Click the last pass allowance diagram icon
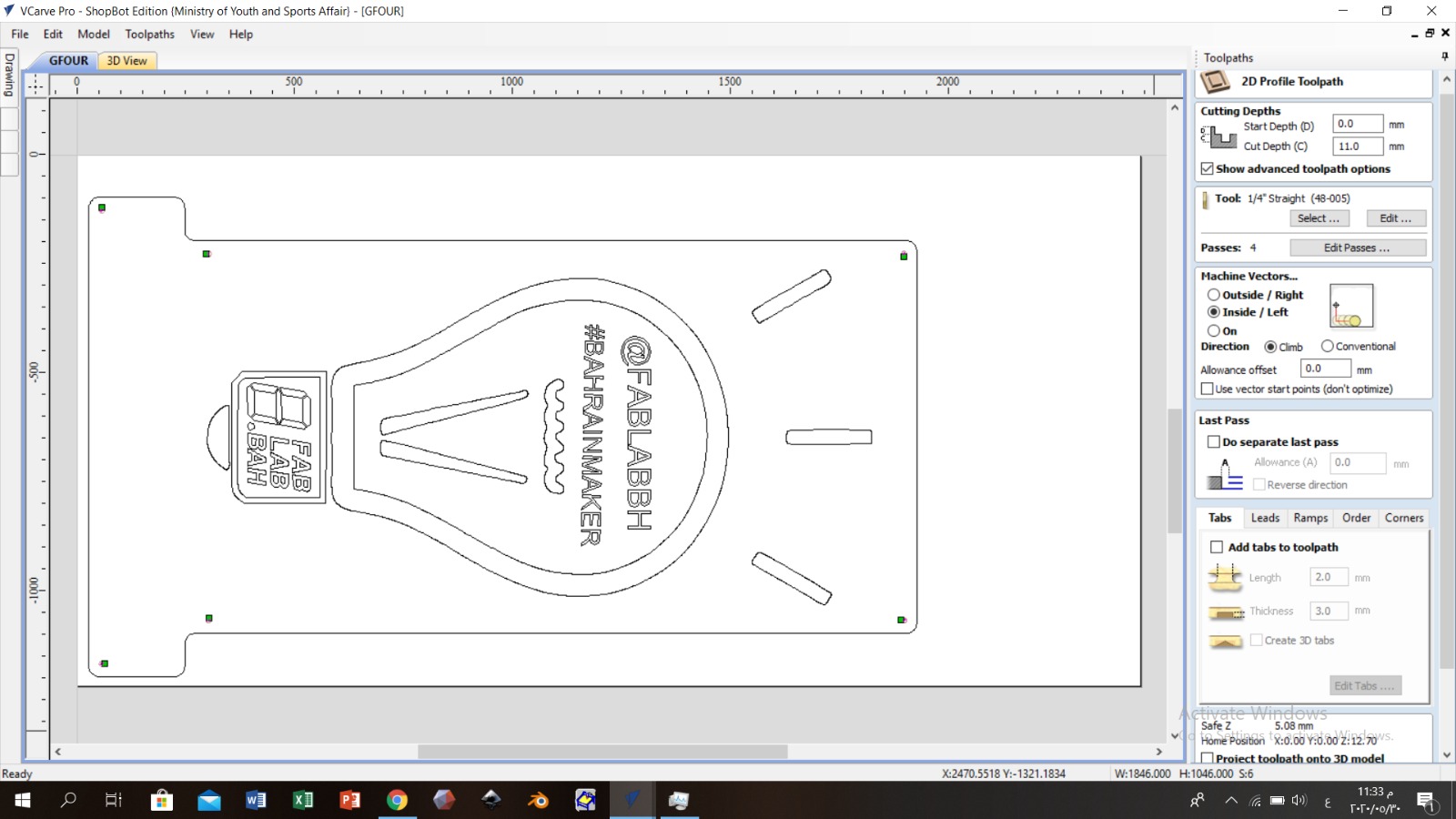Screen dimensions: 1456x819 (1225, 474)
